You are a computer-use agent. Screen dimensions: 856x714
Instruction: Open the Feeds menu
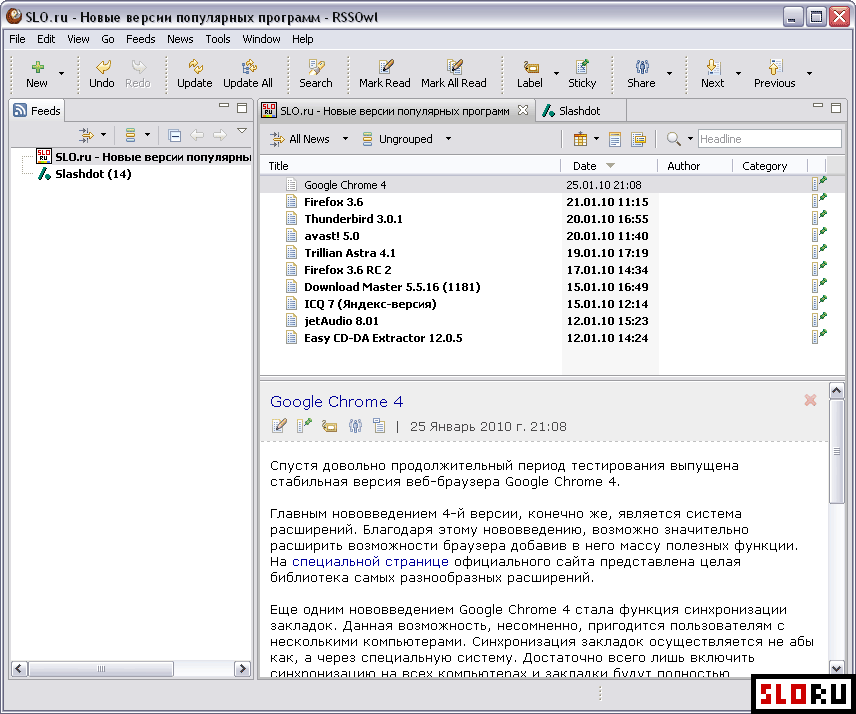coord(140,39)
